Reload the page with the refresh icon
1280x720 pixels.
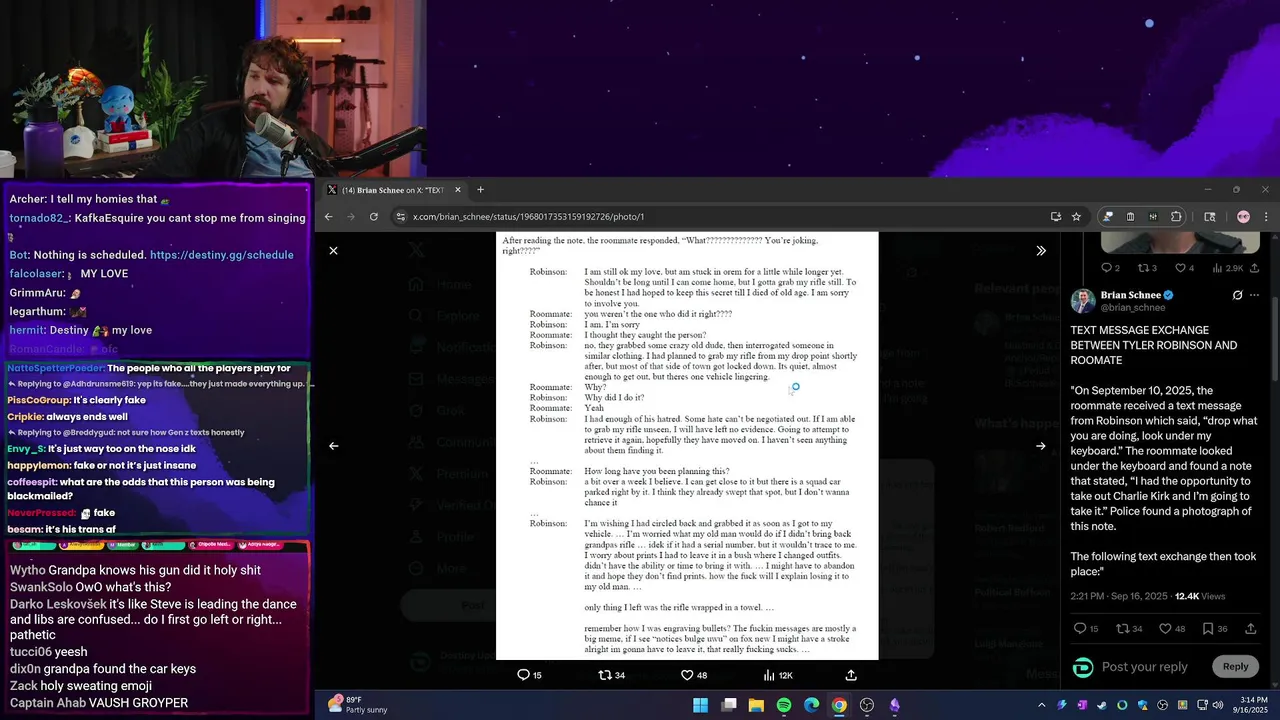click(374, 216)
